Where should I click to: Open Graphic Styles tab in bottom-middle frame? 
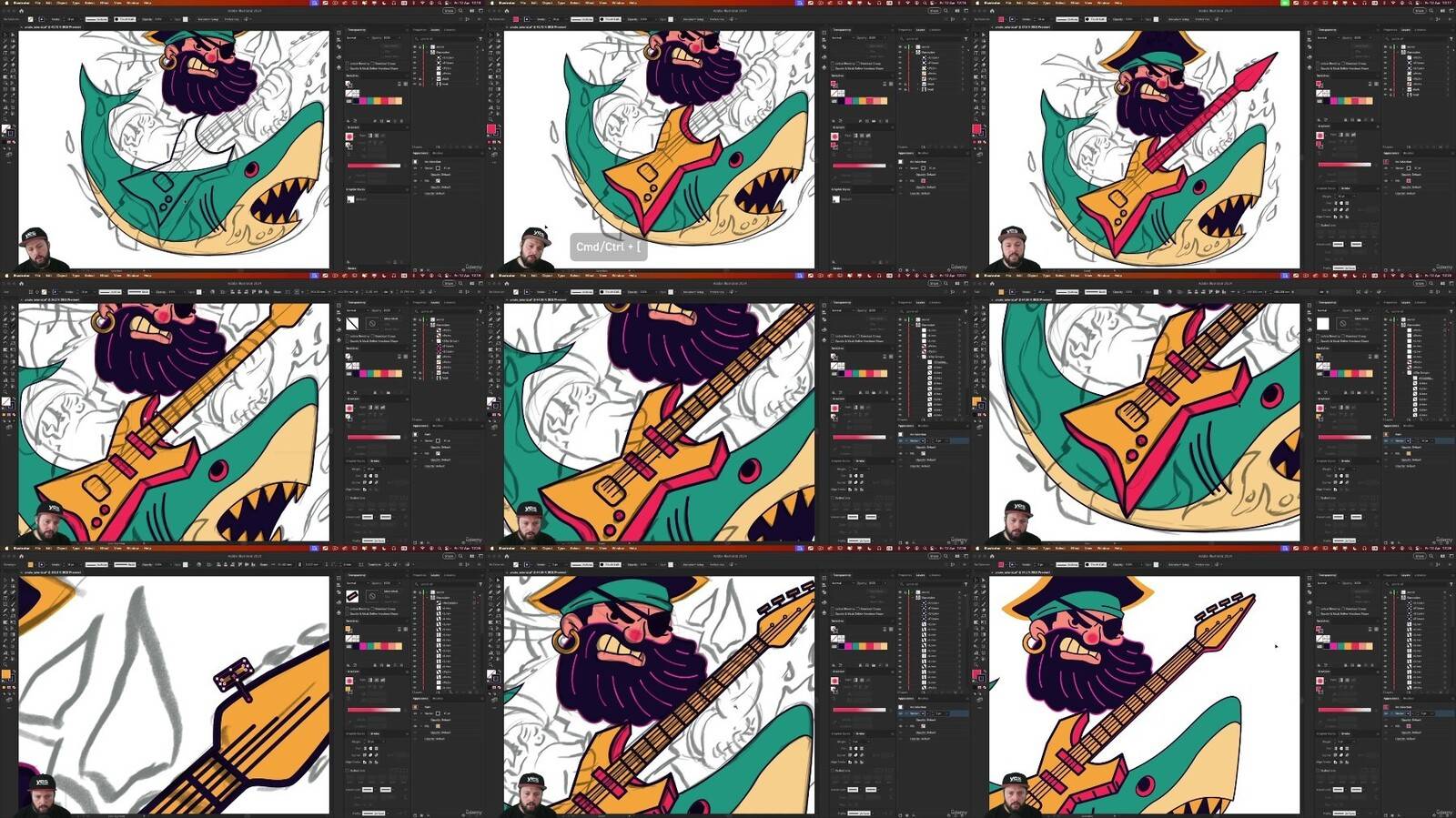[x=841, y=734]
